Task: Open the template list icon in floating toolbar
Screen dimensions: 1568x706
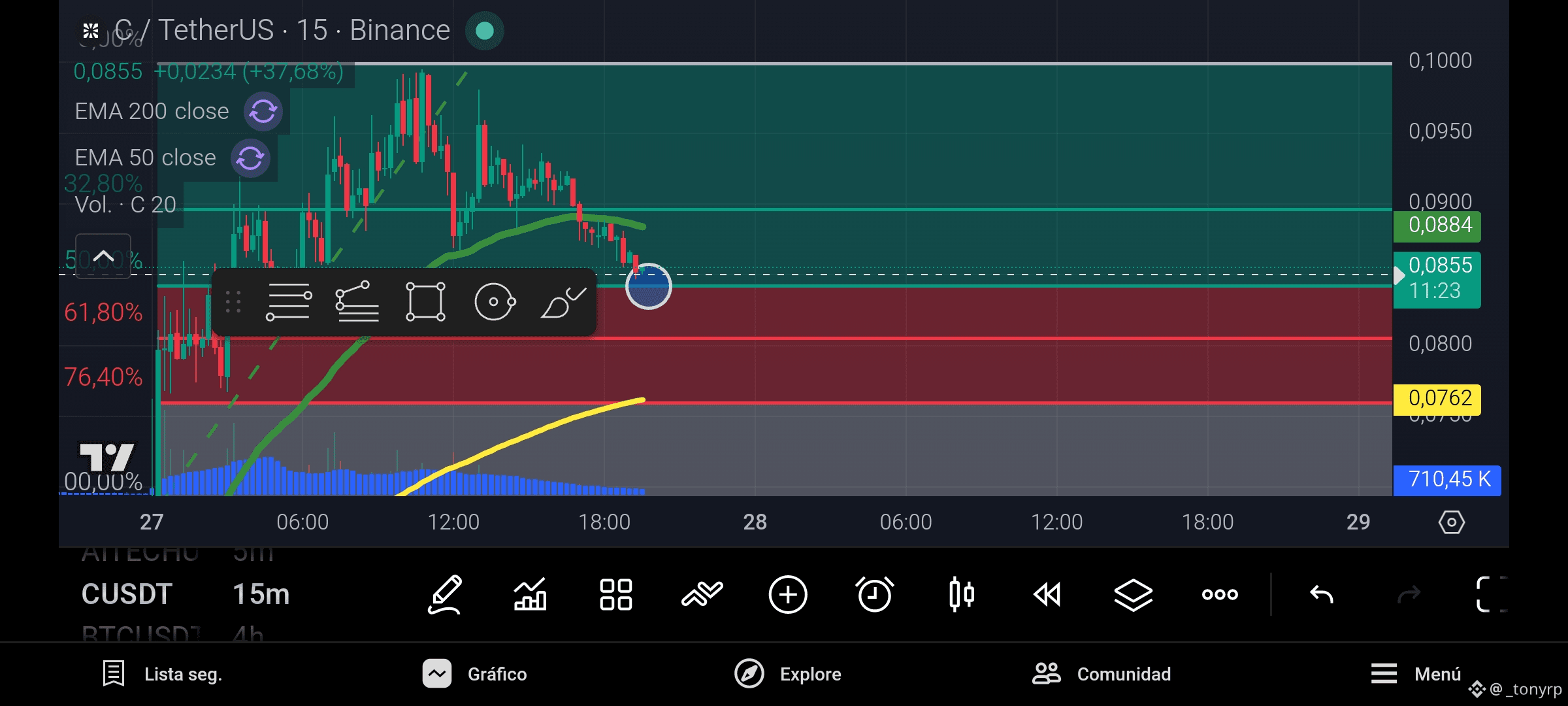Action: (x=357, y=302)
